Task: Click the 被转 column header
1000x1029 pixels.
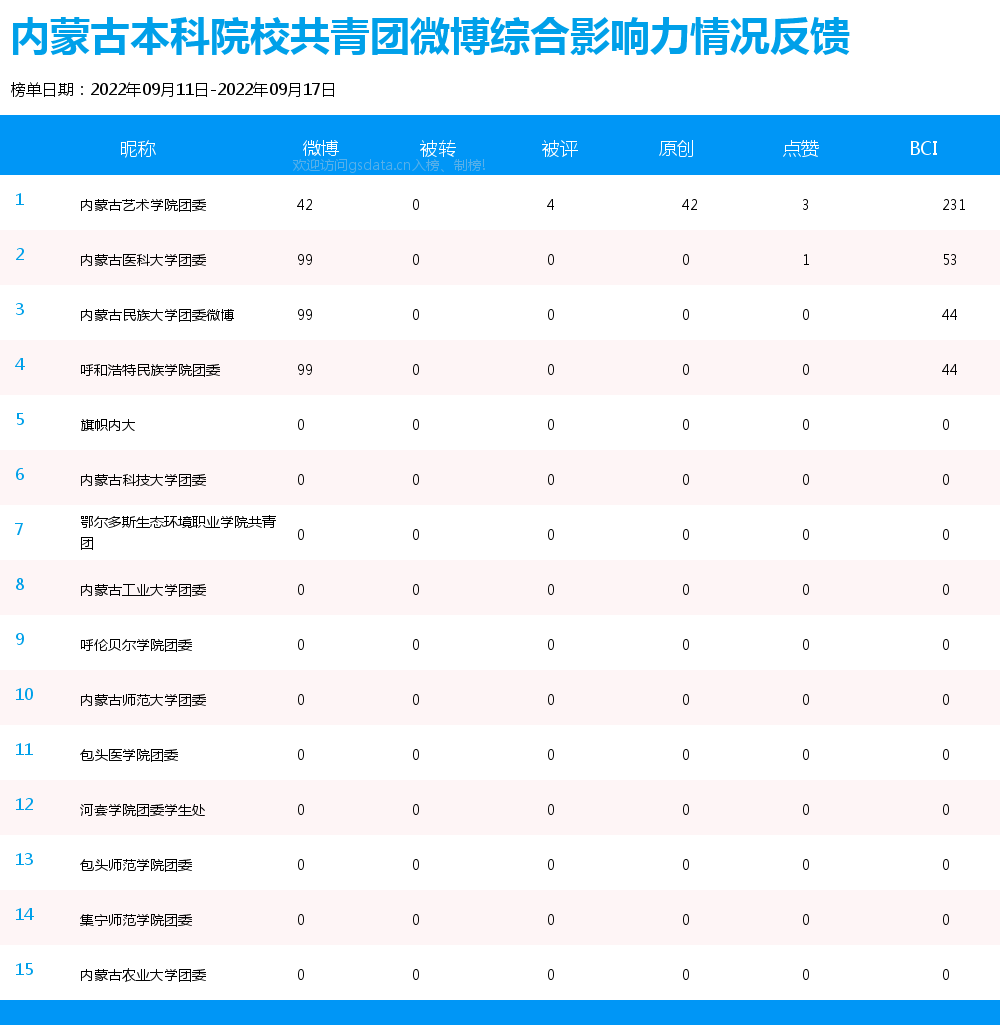Action: pyautogui.click(x=438, y=149)
